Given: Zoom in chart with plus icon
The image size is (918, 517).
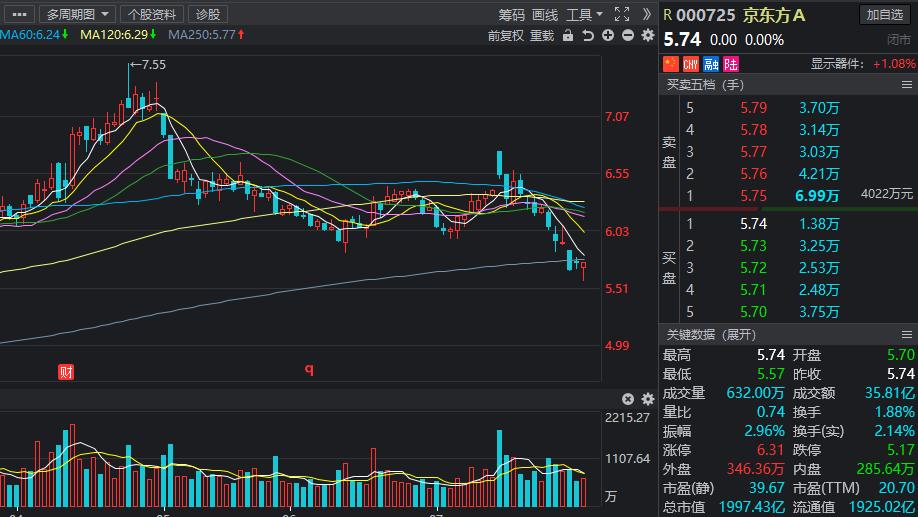Looking at the screenshot, I should click(608, 35).
